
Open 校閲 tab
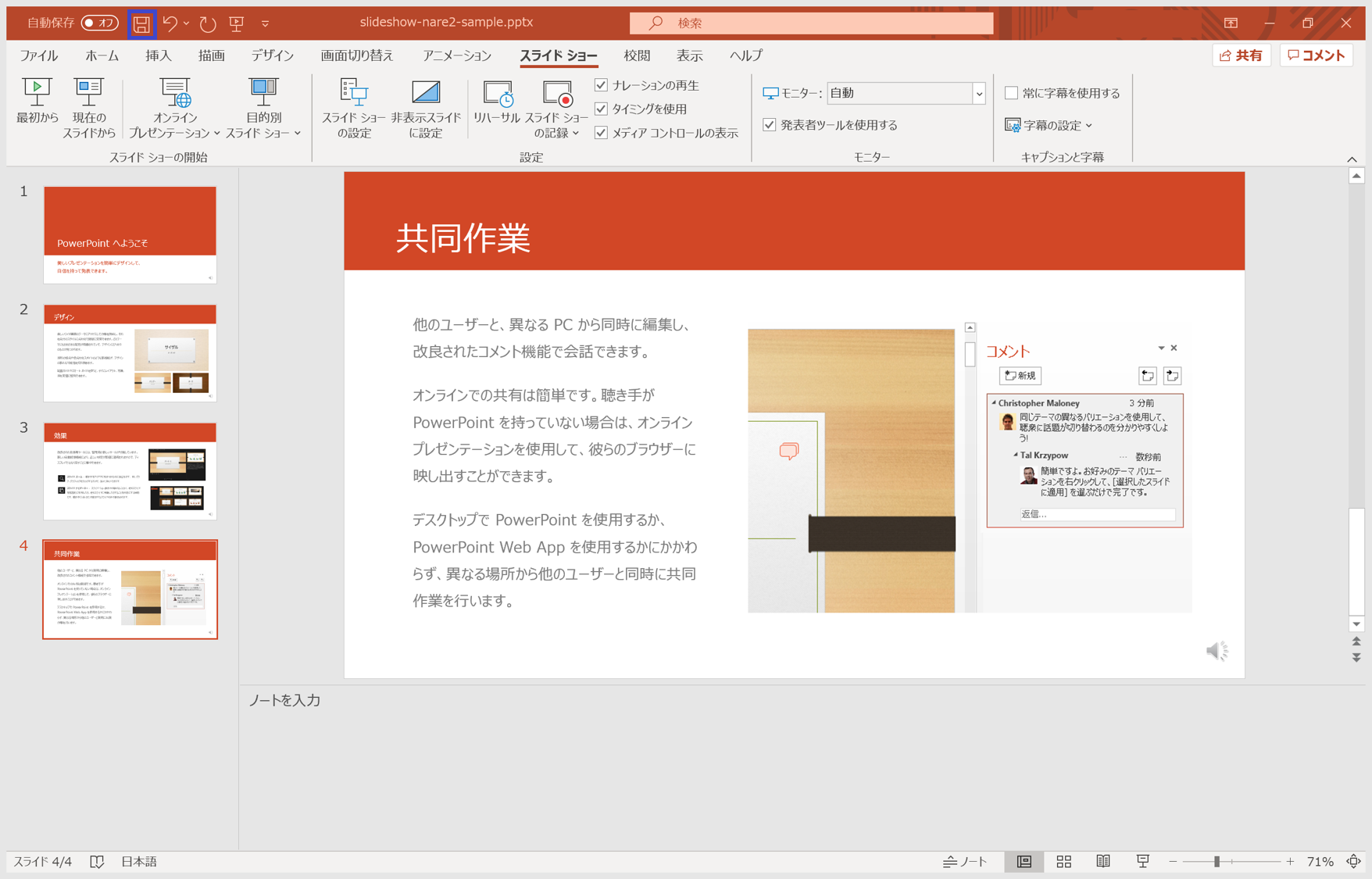(x=637, y=55)
